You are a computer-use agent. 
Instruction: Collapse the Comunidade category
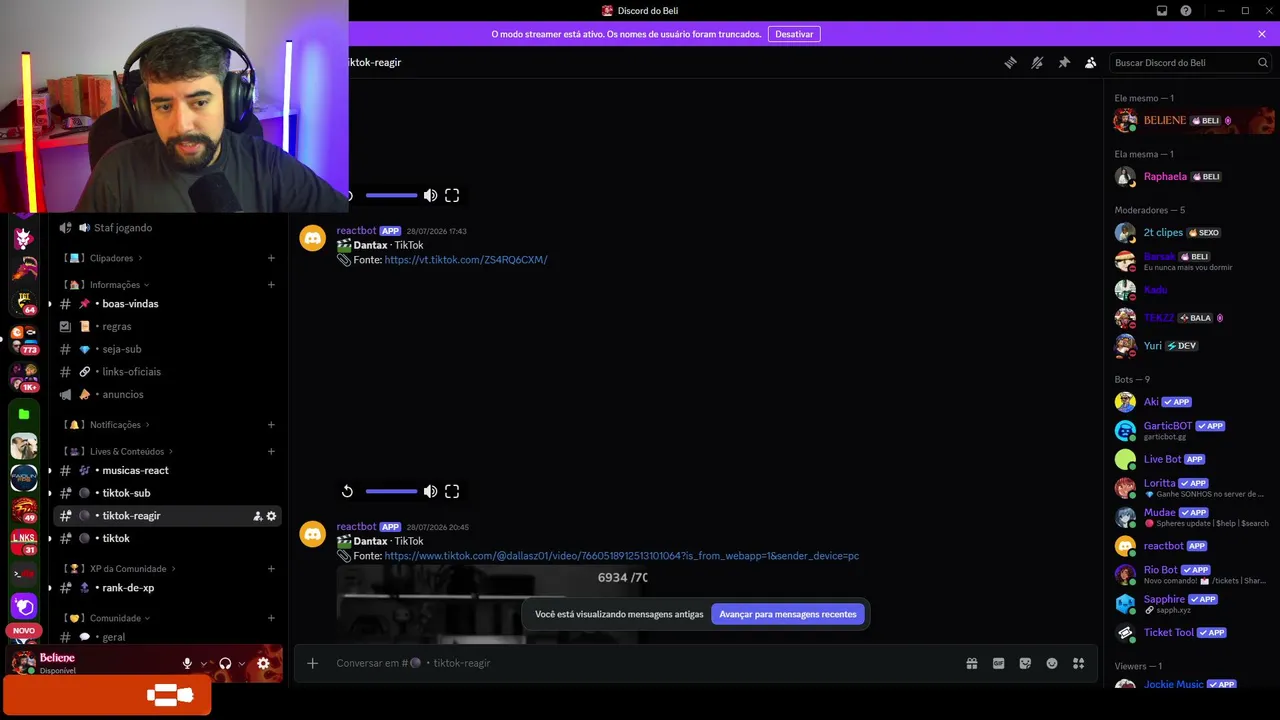[x=107, y=618]
